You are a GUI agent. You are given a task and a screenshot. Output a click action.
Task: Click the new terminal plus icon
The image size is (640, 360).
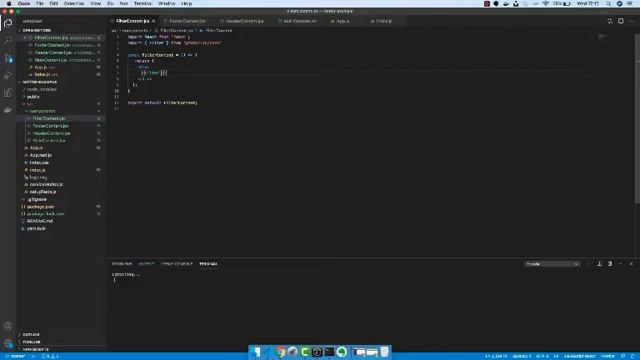click(x=589, y=264)
